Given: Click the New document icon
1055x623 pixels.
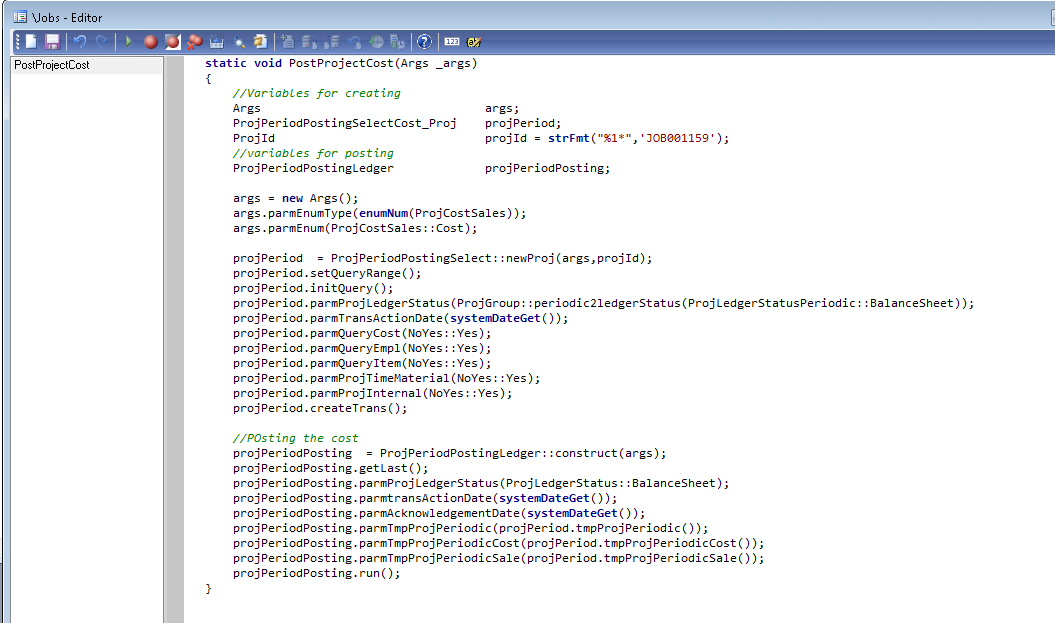Looking at the screenshot, I should point(31,42).
